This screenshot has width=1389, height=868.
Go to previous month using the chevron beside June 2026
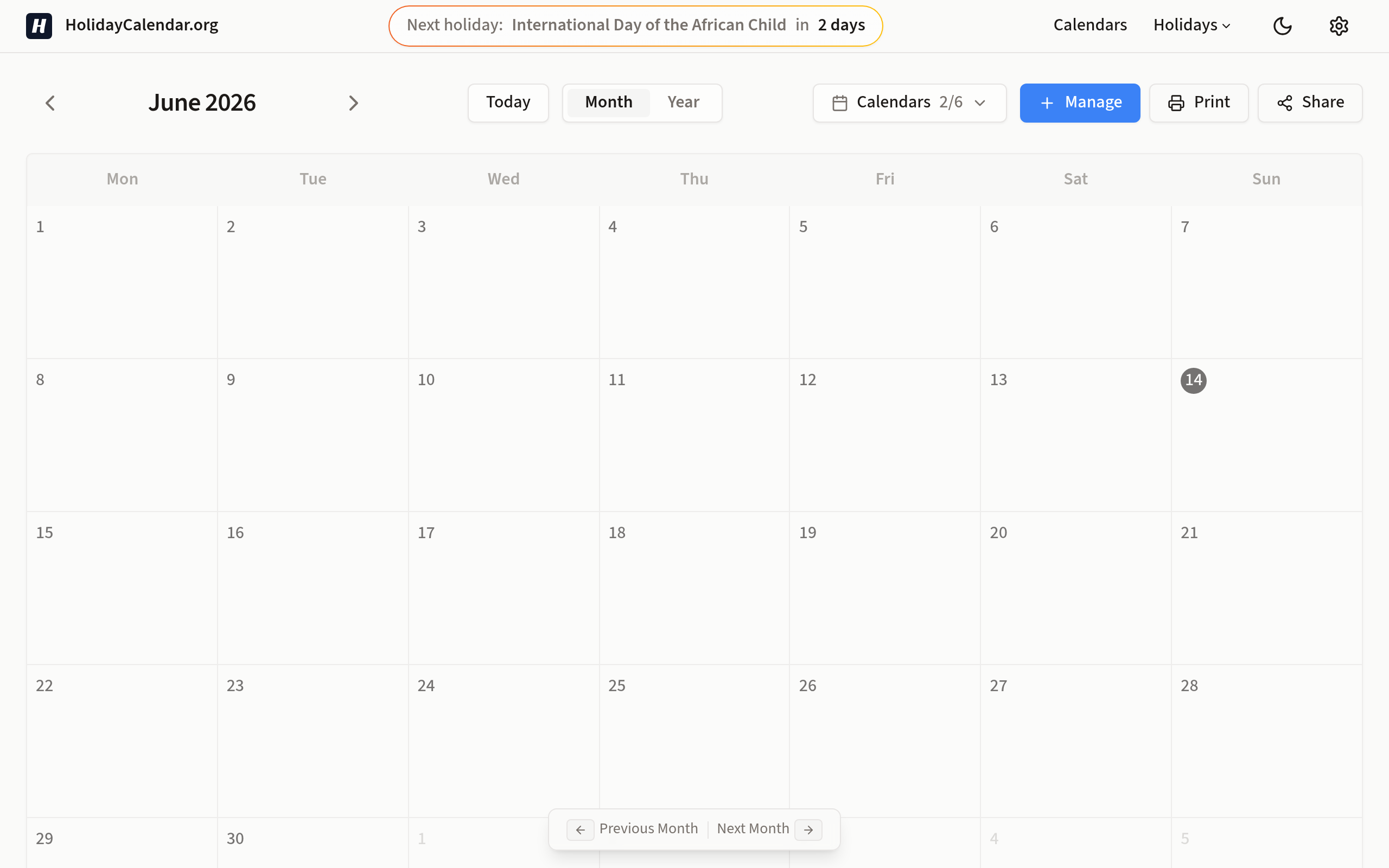pyautogui.click(x=50, y=103)
